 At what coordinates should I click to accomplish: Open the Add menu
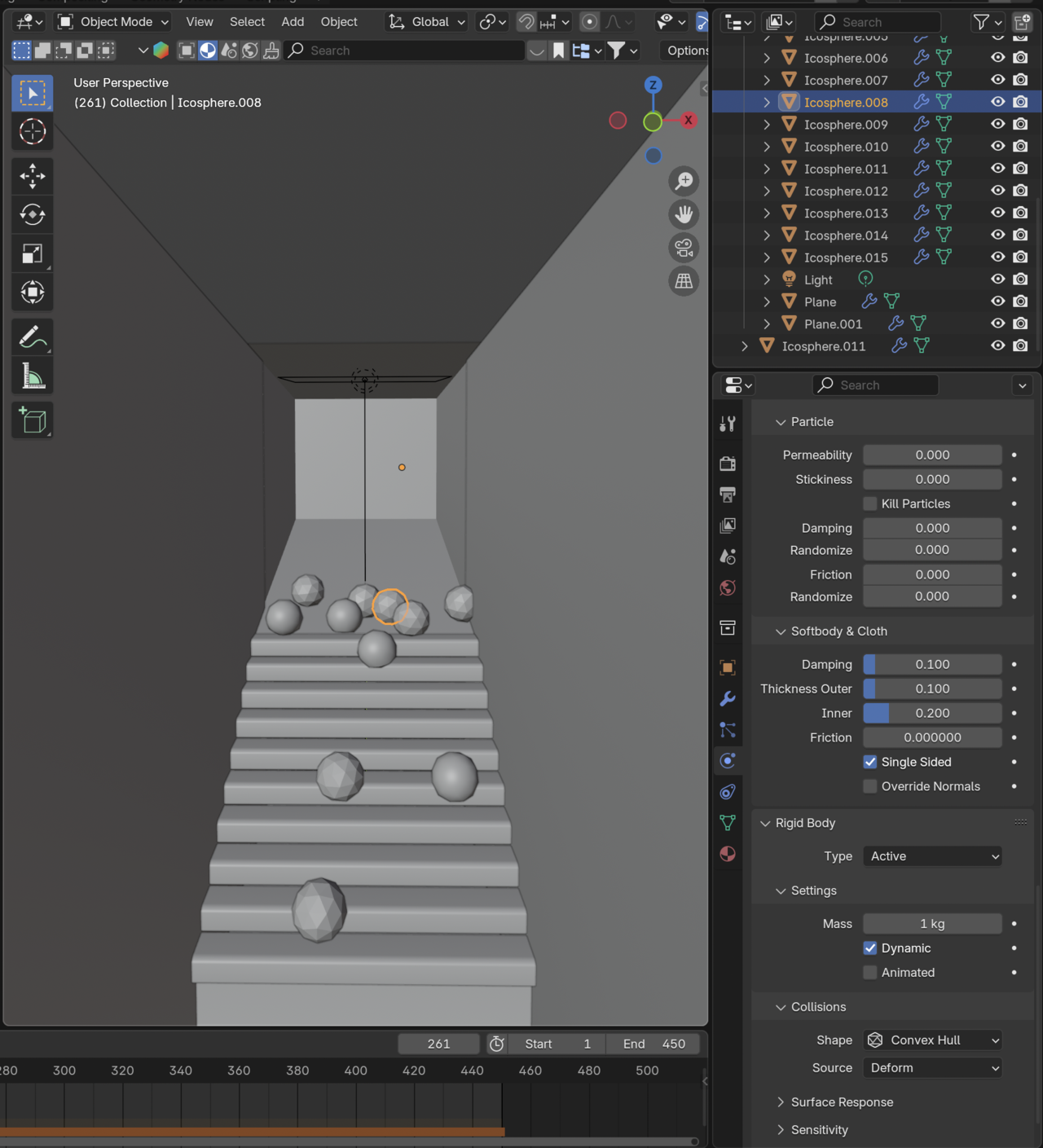click(293, 22)
